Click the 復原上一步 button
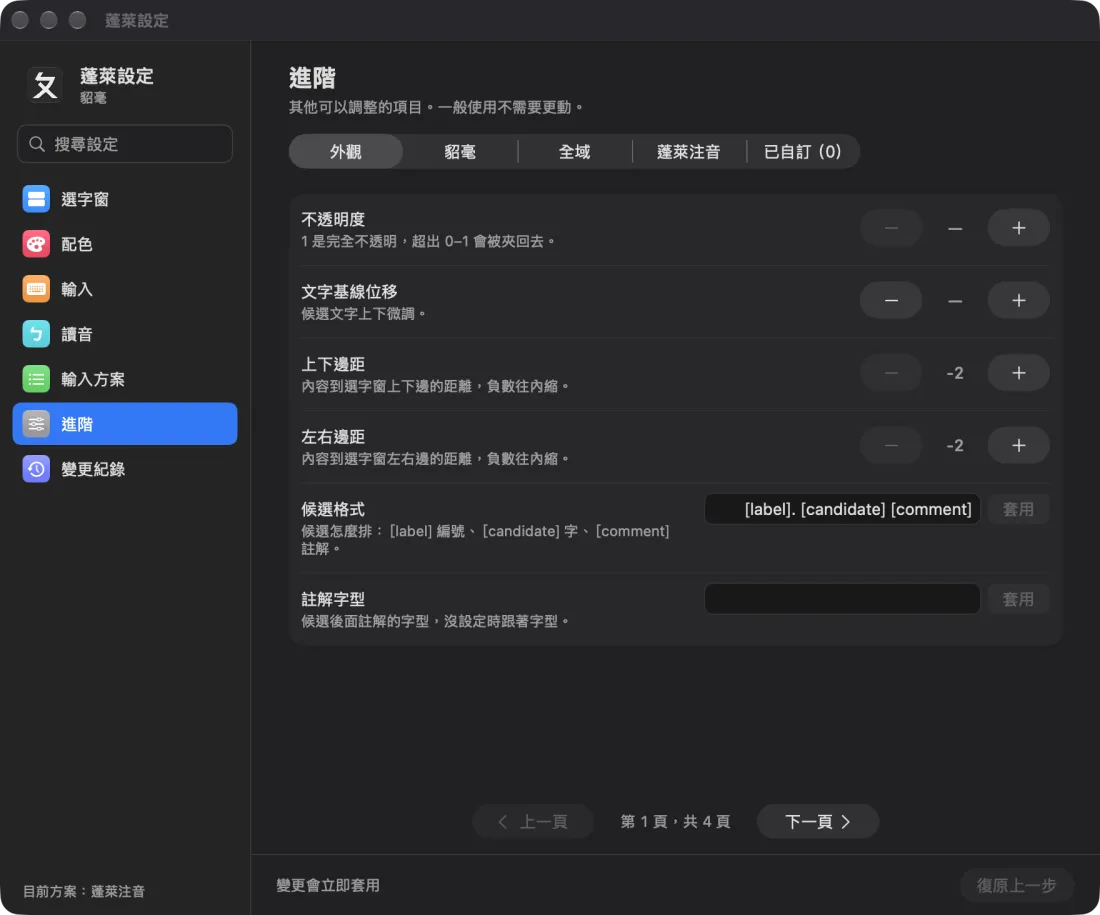Image resolution: width=1100 pixels, height=915 pixels. (1017, 886)
